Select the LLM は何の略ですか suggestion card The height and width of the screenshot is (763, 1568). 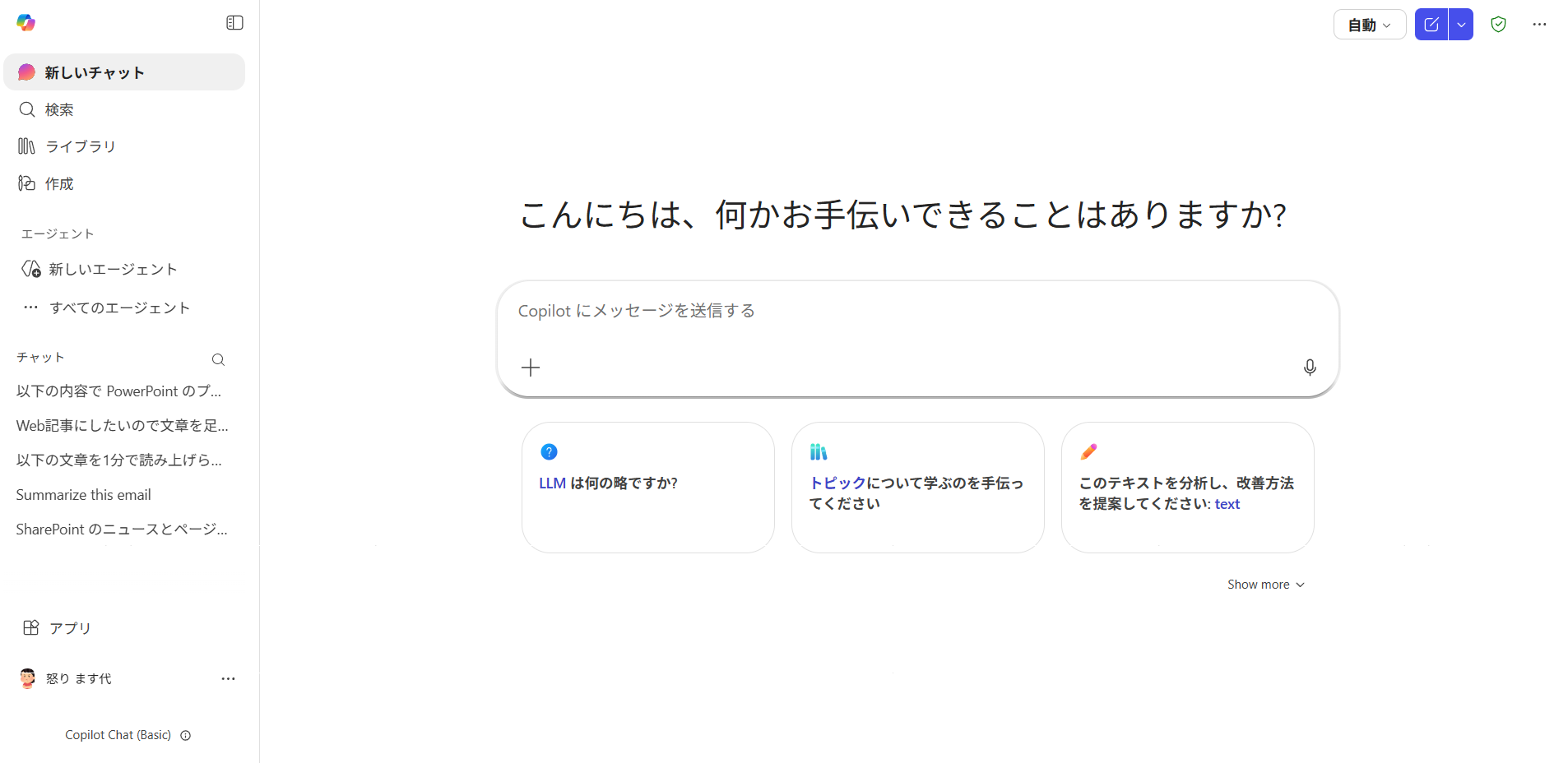point(647,487)
